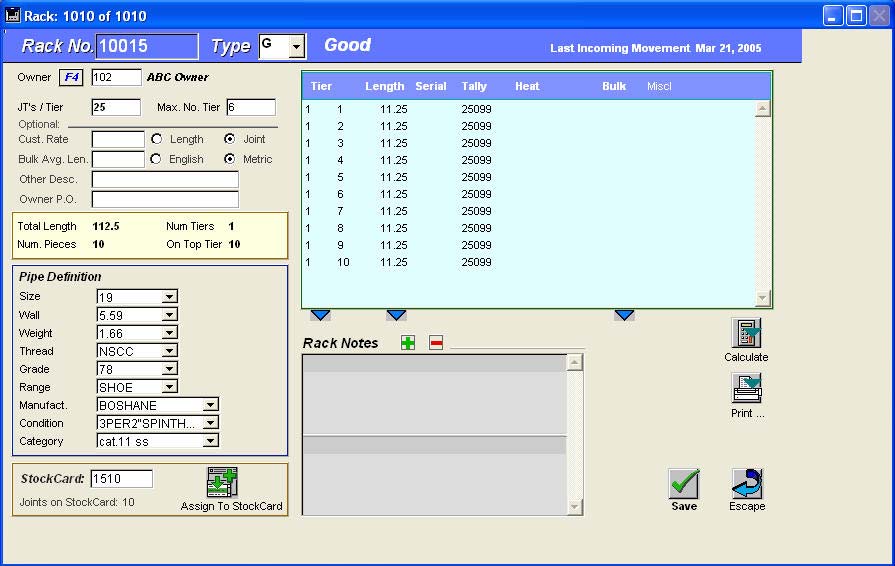Click the F4 owner lookup button
Viewport: 895px width, 566px height.
(71, 77)
